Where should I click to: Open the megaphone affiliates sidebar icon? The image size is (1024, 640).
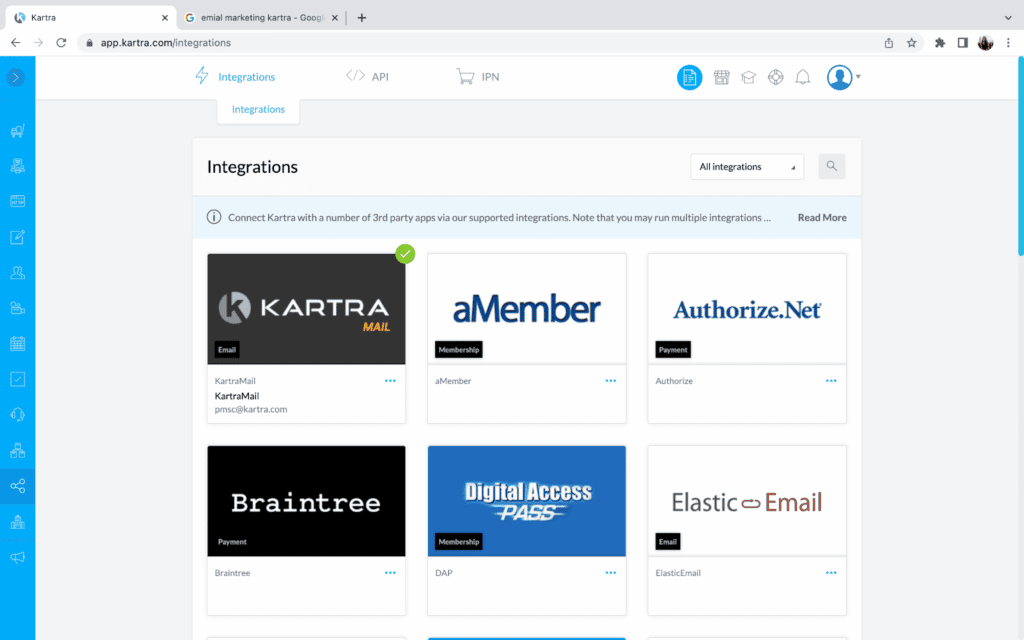point(18,557)
